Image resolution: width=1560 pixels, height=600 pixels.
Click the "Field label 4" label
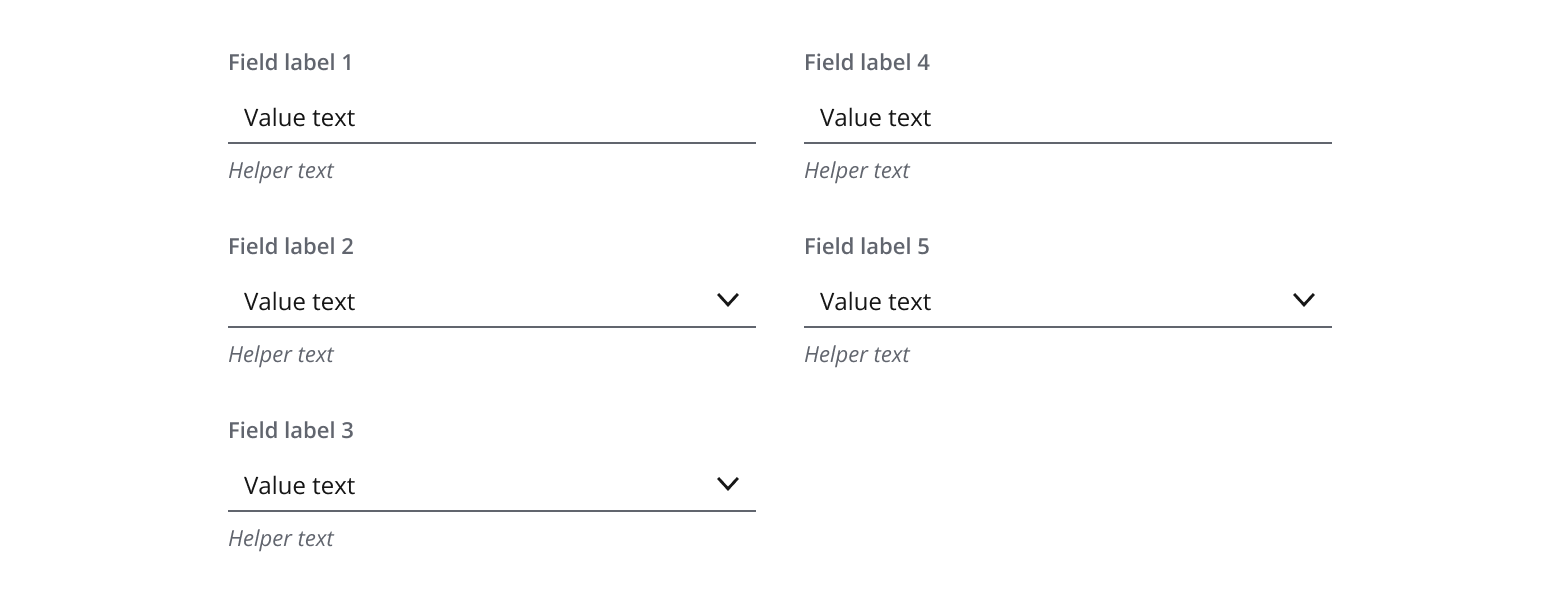(867, 62)
